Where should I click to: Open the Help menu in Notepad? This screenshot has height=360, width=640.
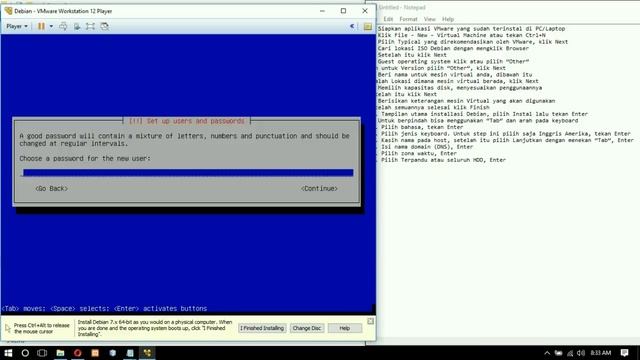(448, 19)
